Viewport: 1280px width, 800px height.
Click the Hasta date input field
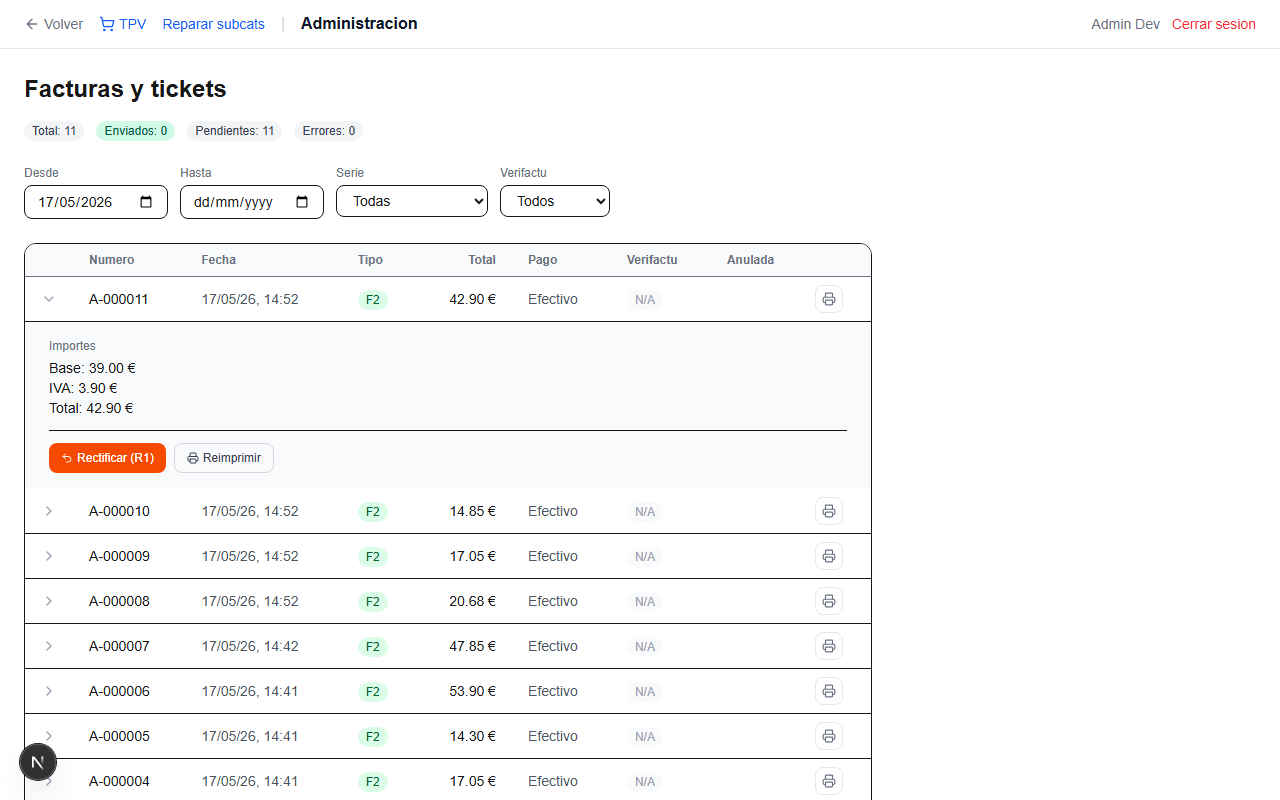click(x=252, y=202)
